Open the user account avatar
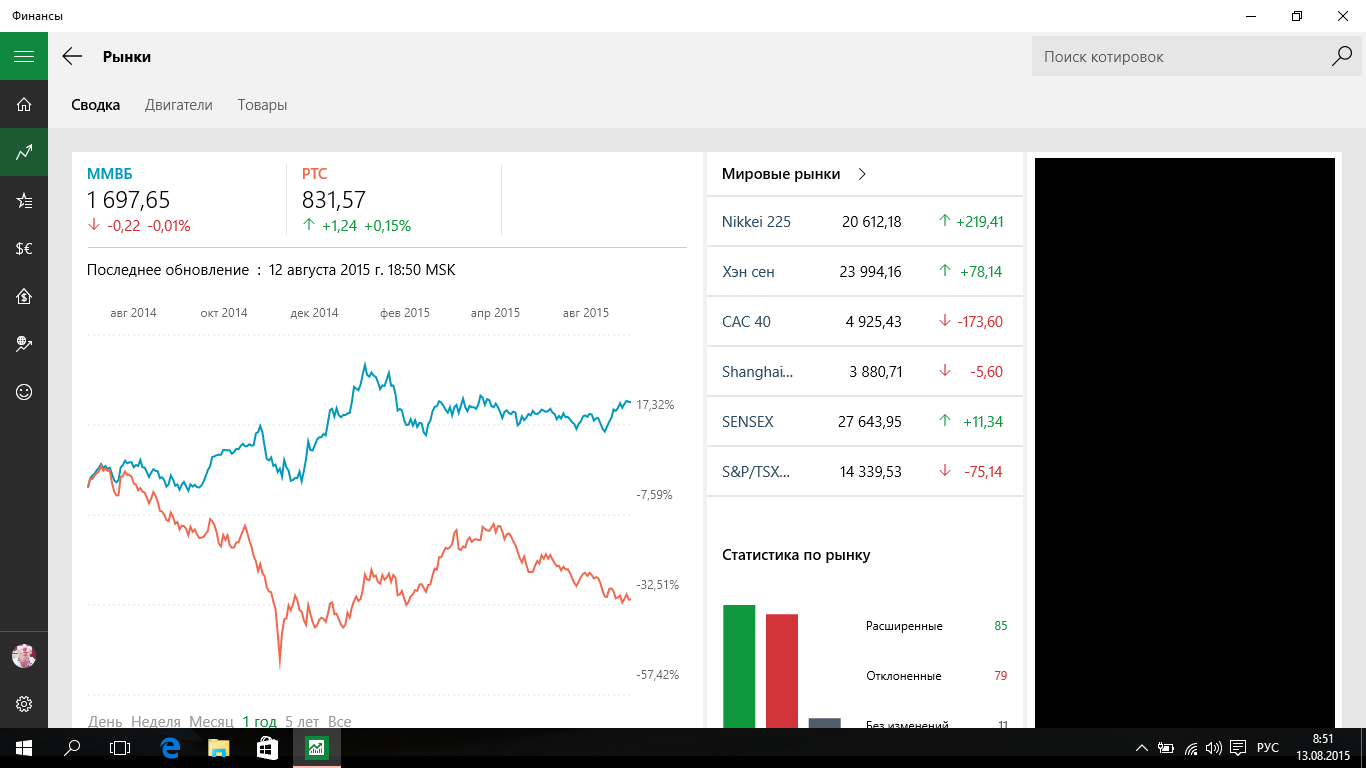The width and height of the screenshot is (1366, 768). pyautogui.click(x=24, y=656)
